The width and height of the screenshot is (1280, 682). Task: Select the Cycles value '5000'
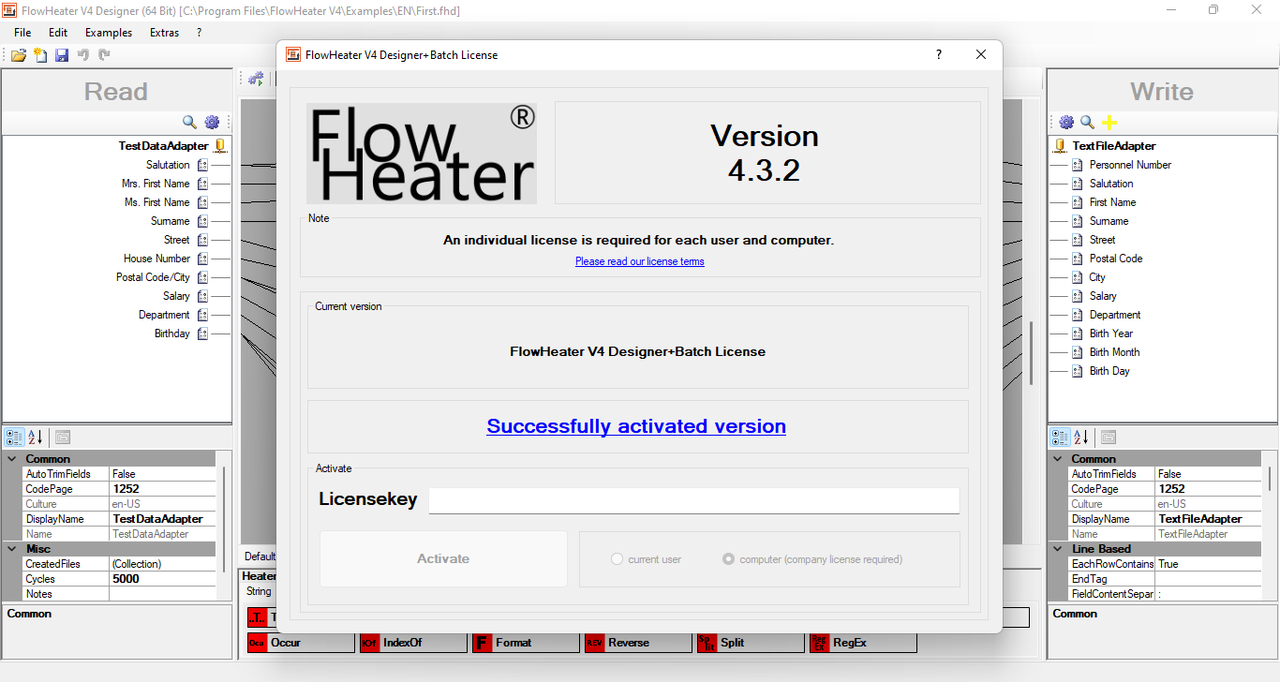pos(163,579)
